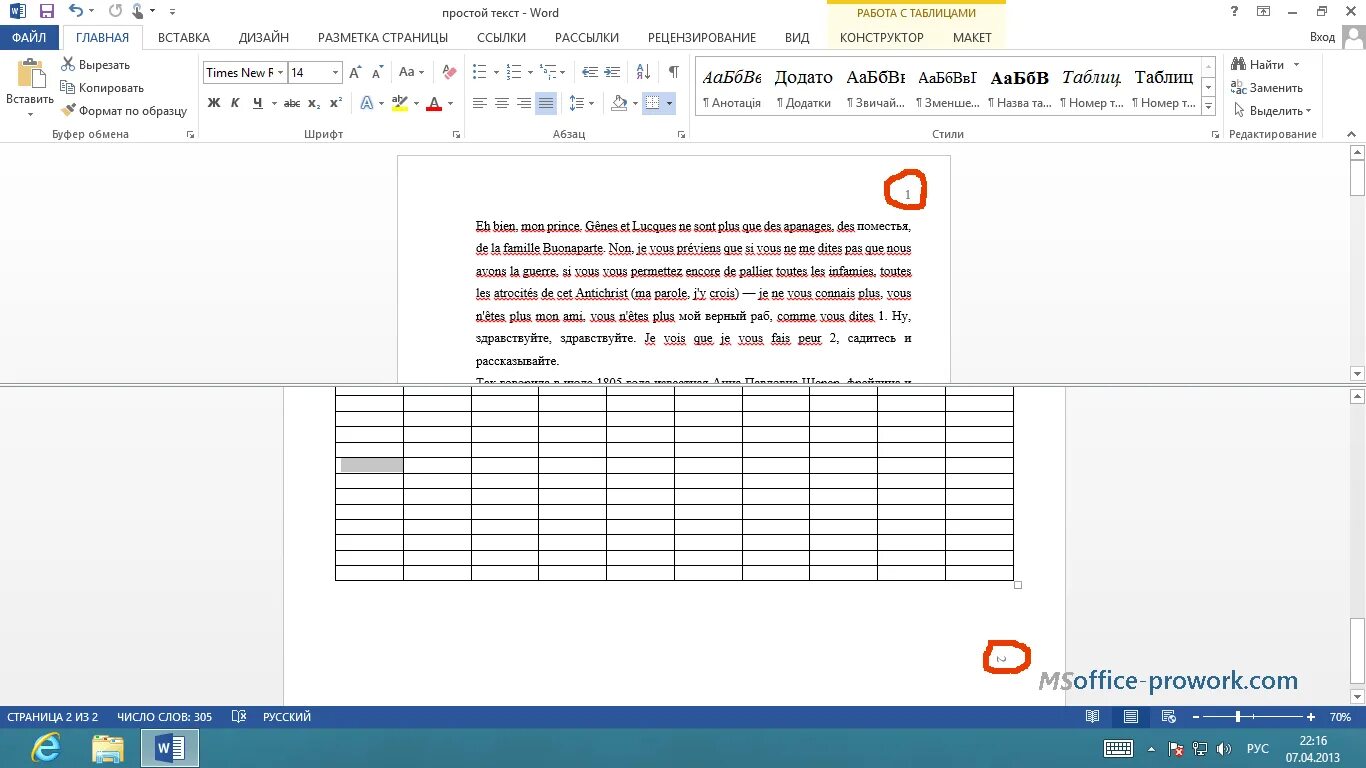Image resolution: width=1366 pixels, height=768 pixels.
Task: Switch to the МАКЕТ table tab
Action: [x=972, y=37]
